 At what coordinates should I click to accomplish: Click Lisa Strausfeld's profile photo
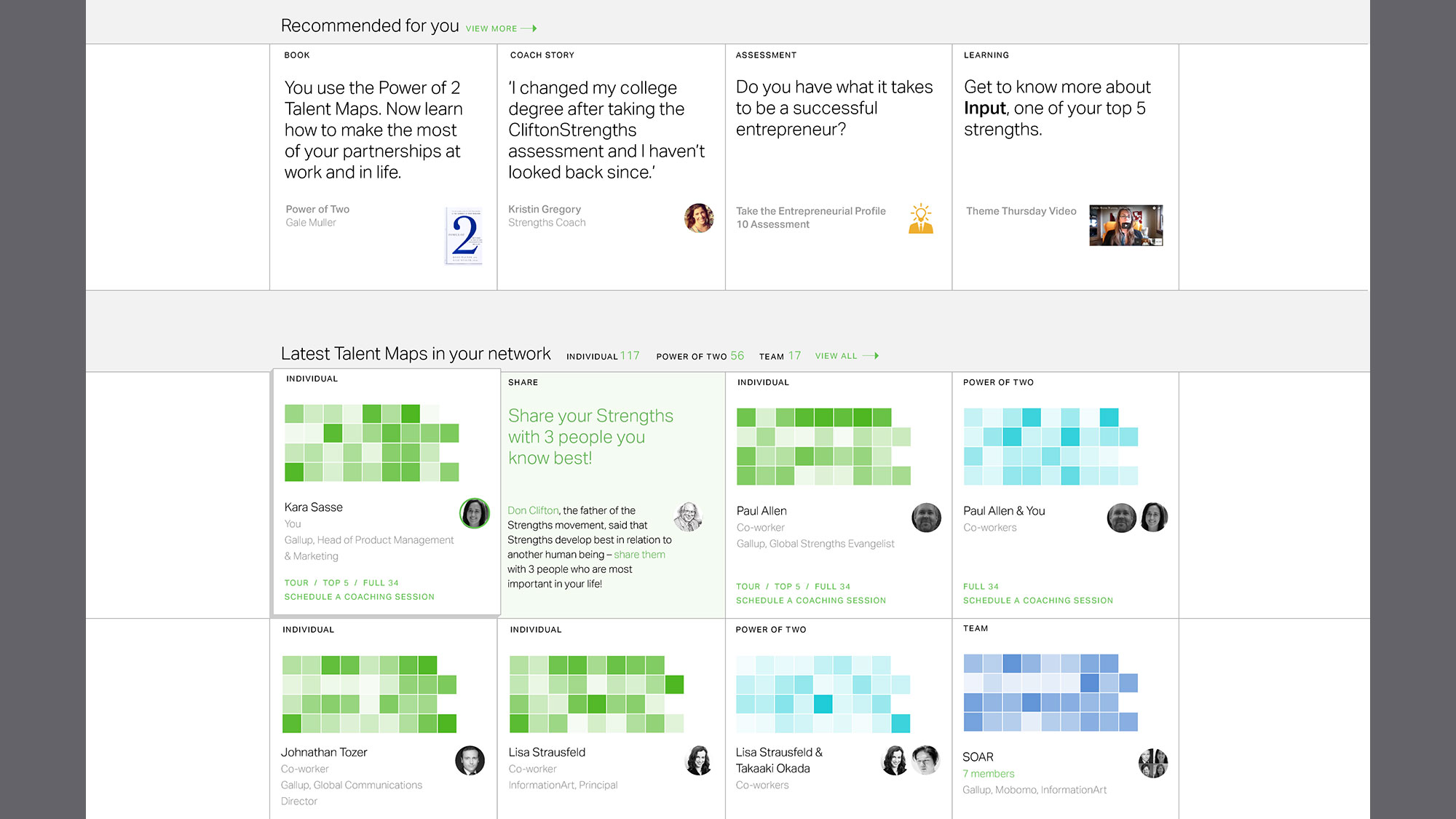coord(699,761)
